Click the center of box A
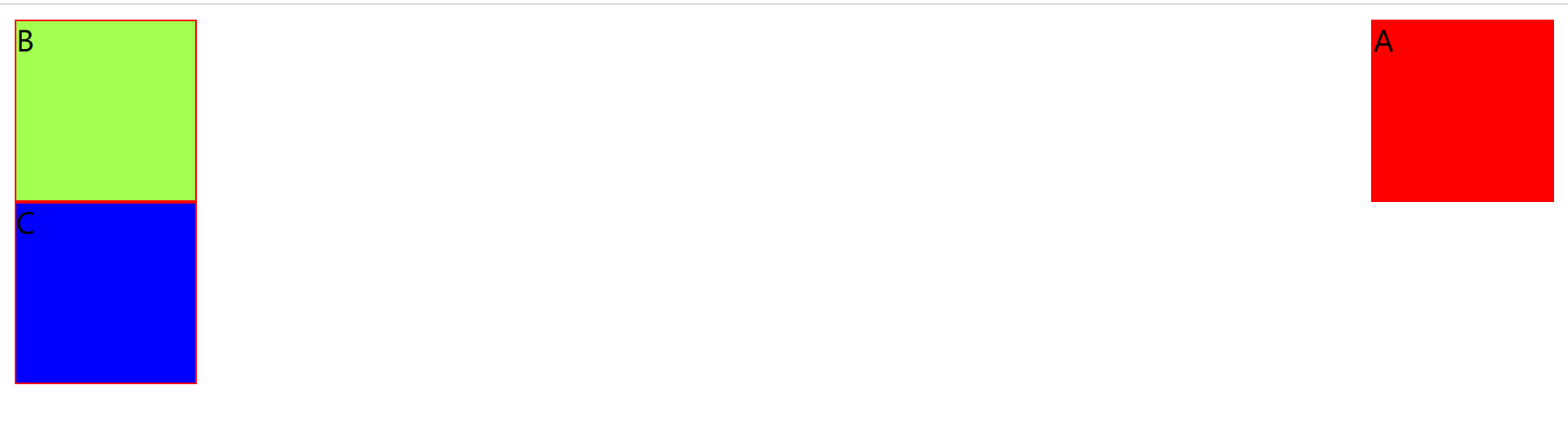Image resolution: width=1568 pixels, height=448 pixels. [x=1462, y=110]
